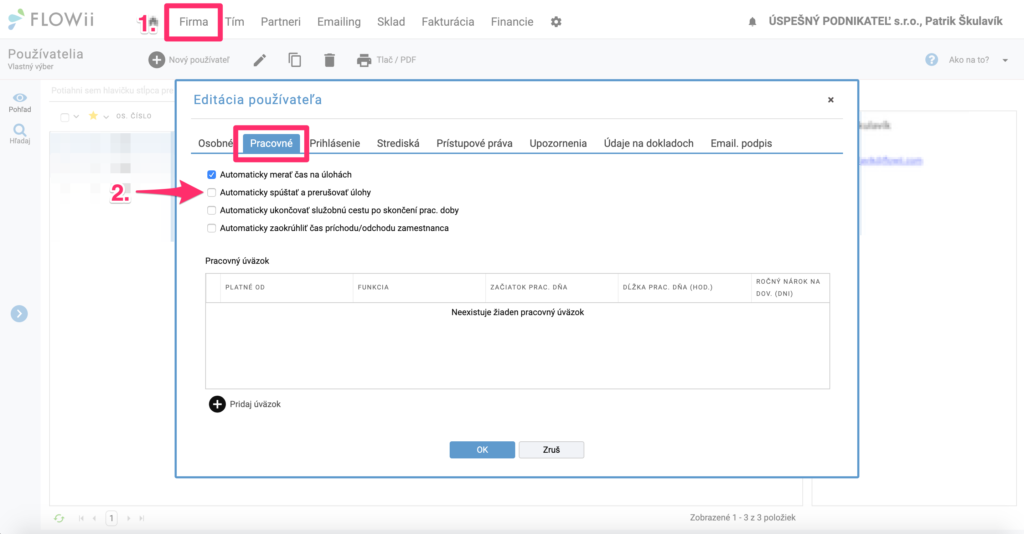Open dropdown arrow next to select-all checkbox
1024x534 pixels.
(x=76, y=117)
